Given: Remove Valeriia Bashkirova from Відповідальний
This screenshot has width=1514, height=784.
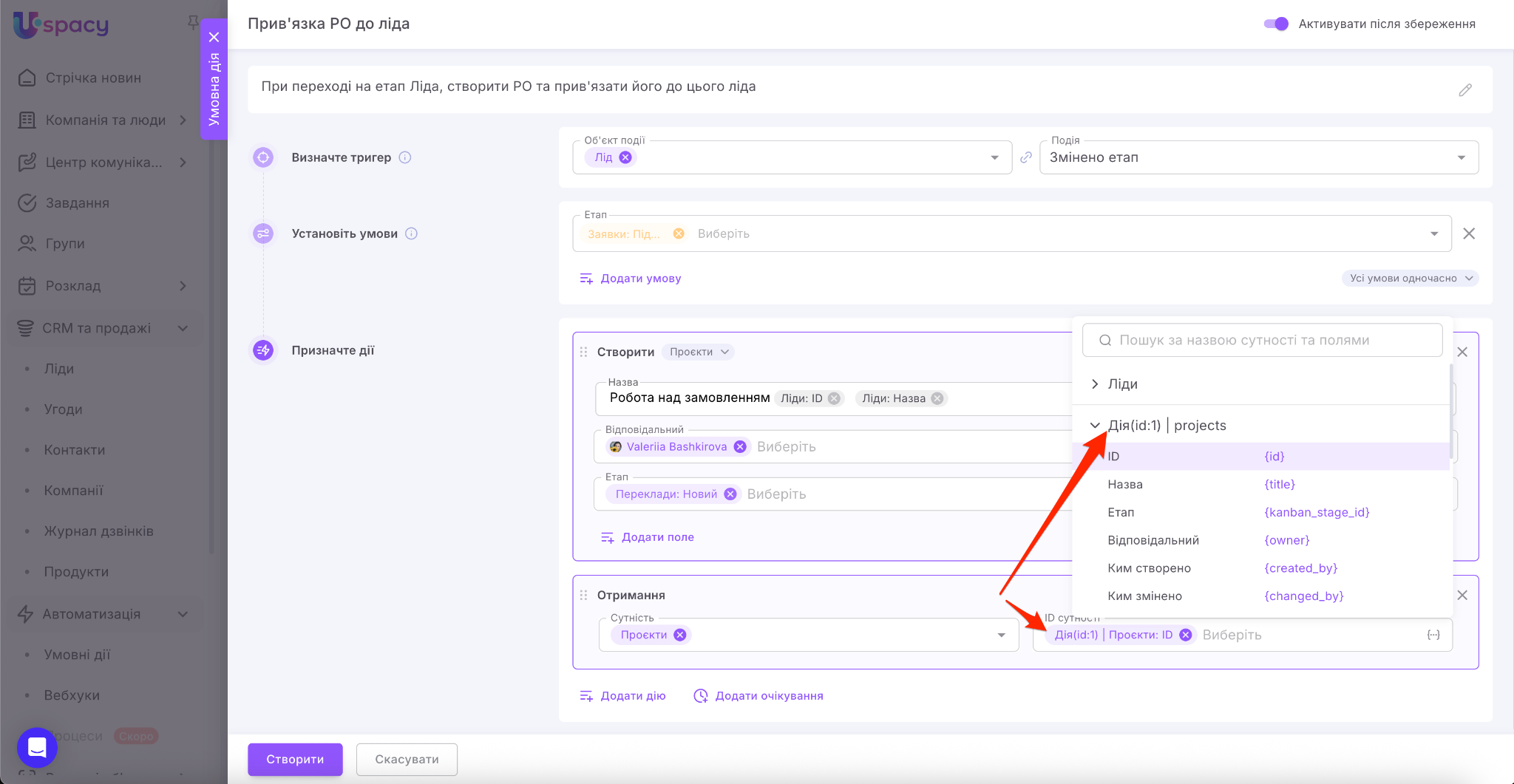Looking at the screenshot, I should click(739, 447).
